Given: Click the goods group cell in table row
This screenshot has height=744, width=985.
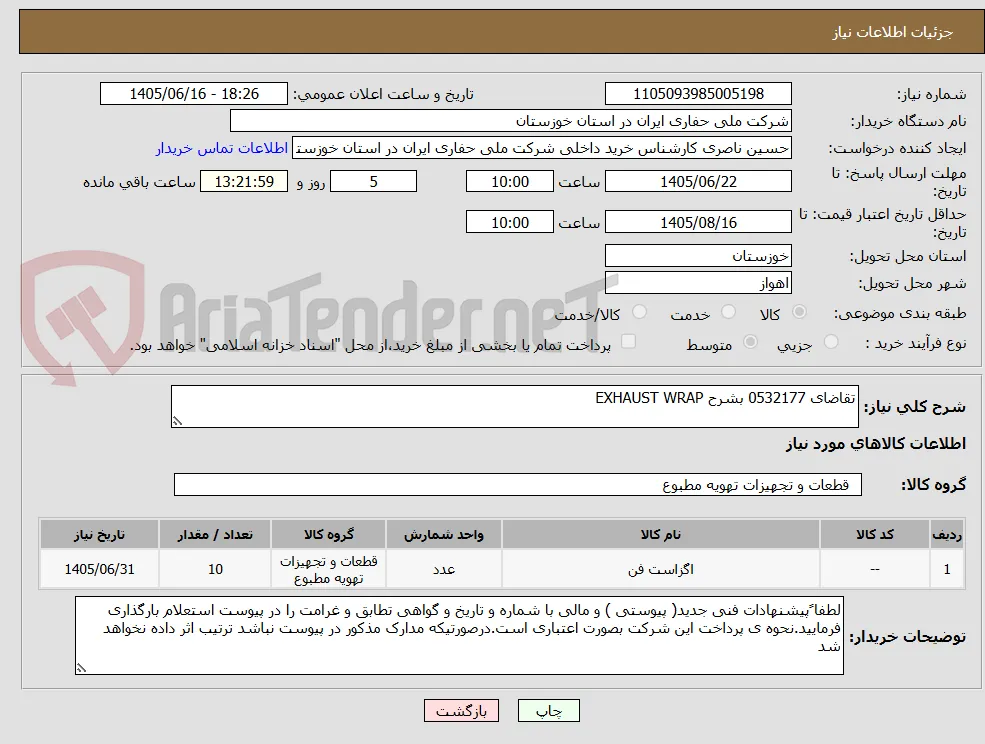Looking at the screenshot, I should [x=329, y=569].
